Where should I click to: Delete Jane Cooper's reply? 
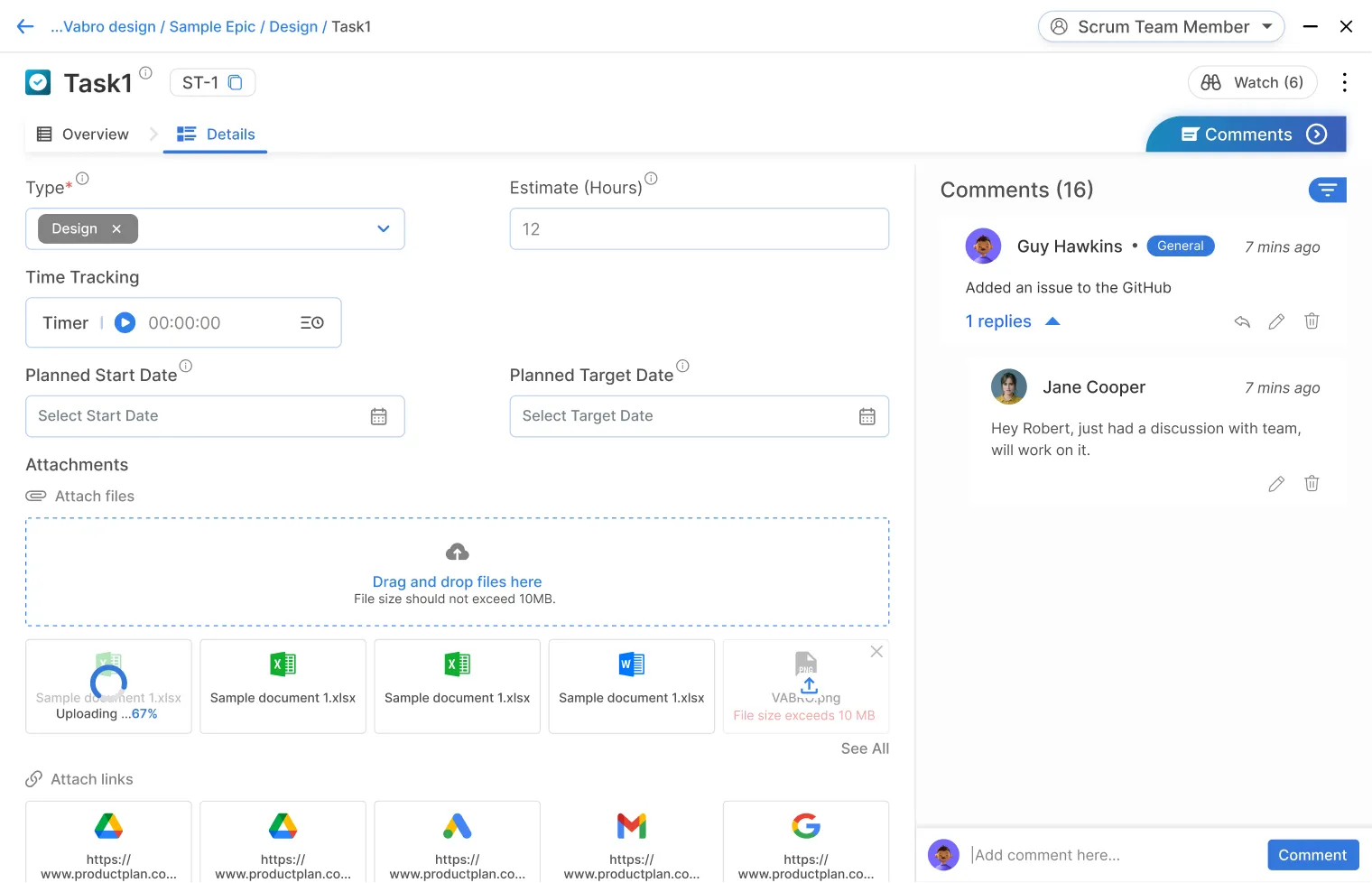(x=1312, y=484)
